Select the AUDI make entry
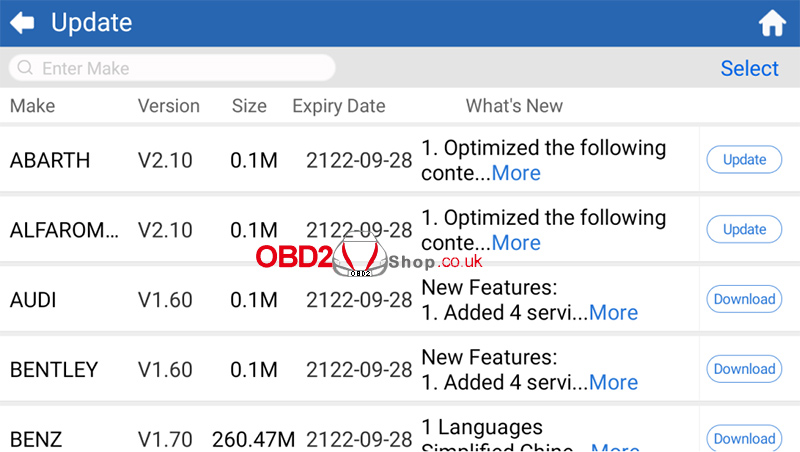The image size is (800, 452). tap(33, 300)
